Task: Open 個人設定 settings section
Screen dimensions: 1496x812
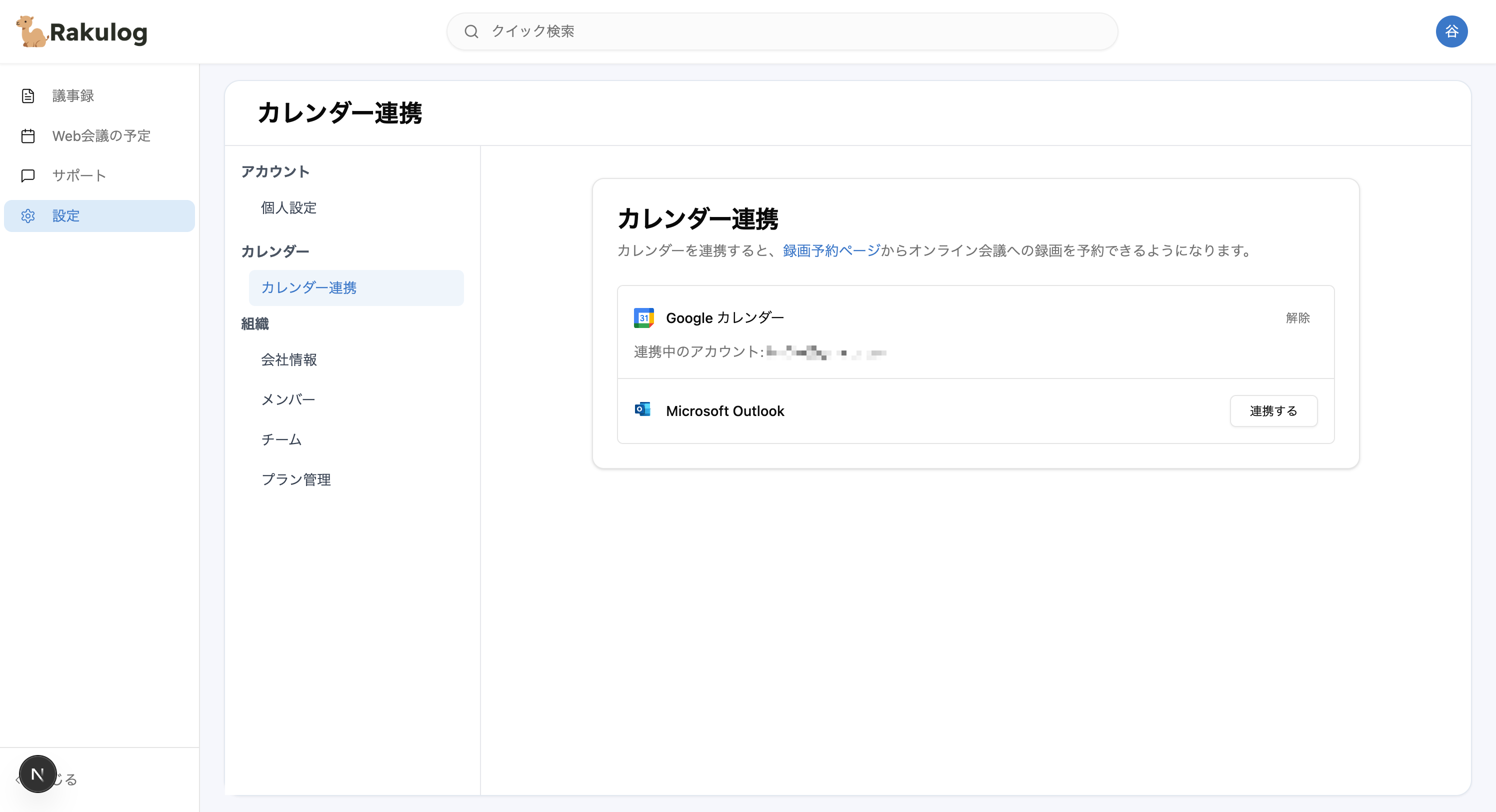Action: (x=288, y=208)
